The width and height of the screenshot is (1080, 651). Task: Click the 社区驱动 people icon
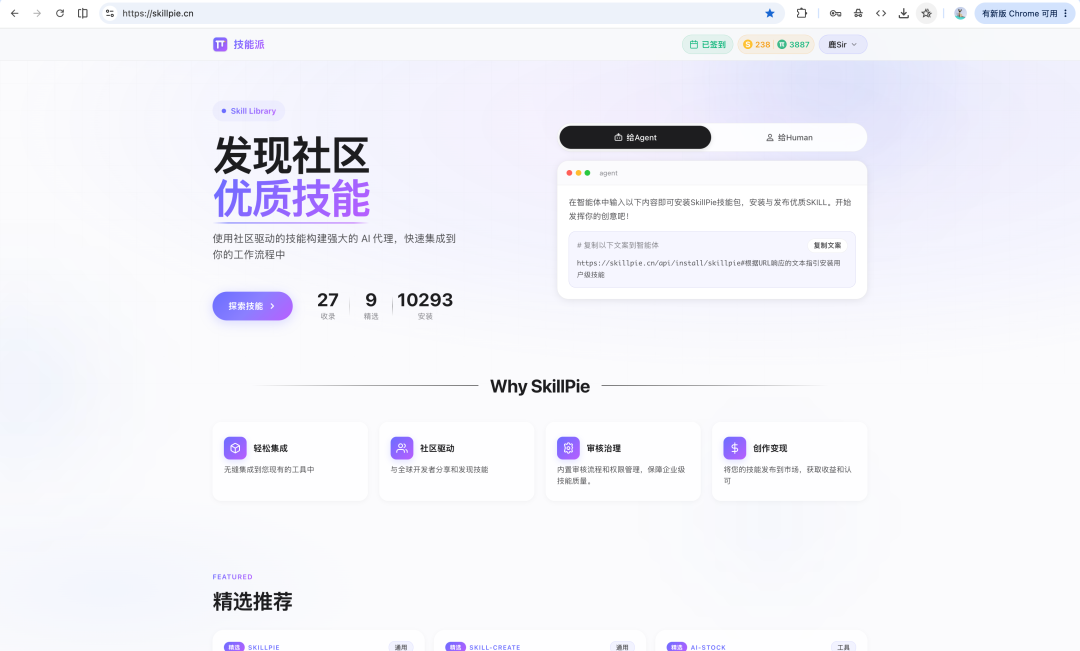coord(402,448)
